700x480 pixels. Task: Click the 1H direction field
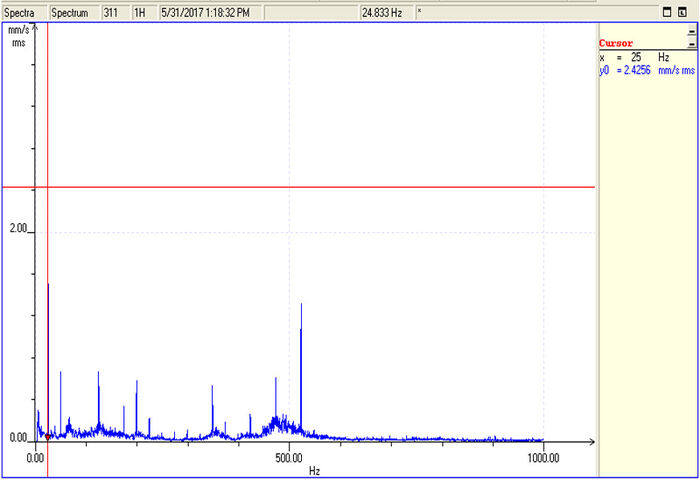point(145,13)
